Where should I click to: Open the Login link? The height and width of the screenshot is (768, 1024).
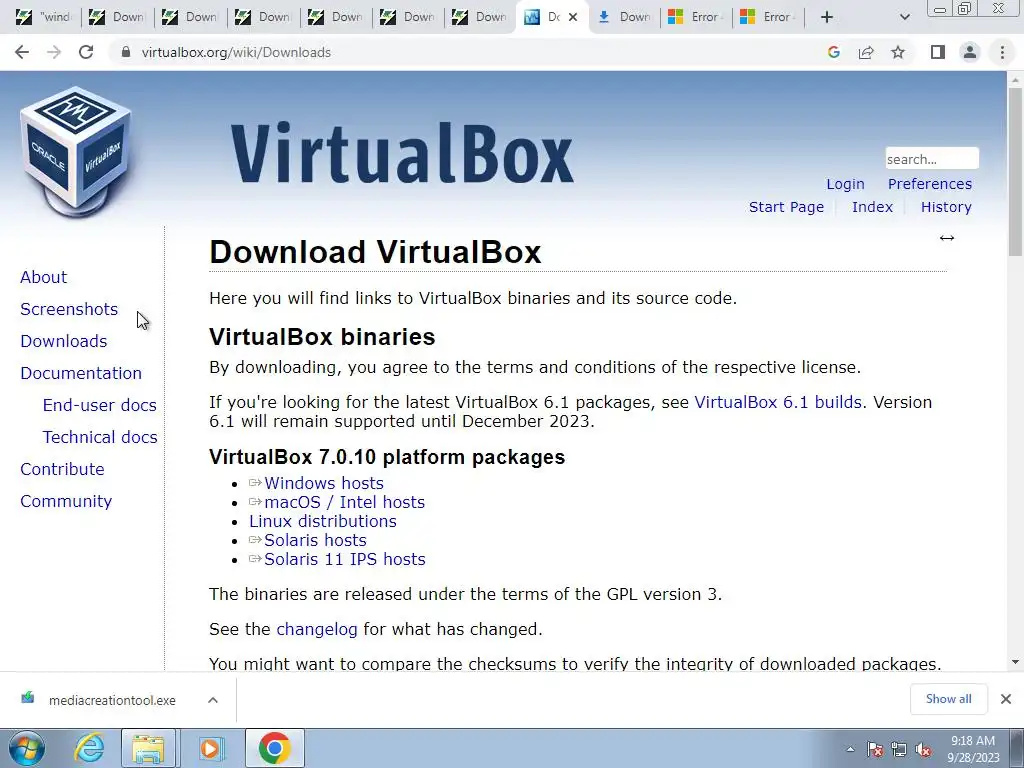845,184
